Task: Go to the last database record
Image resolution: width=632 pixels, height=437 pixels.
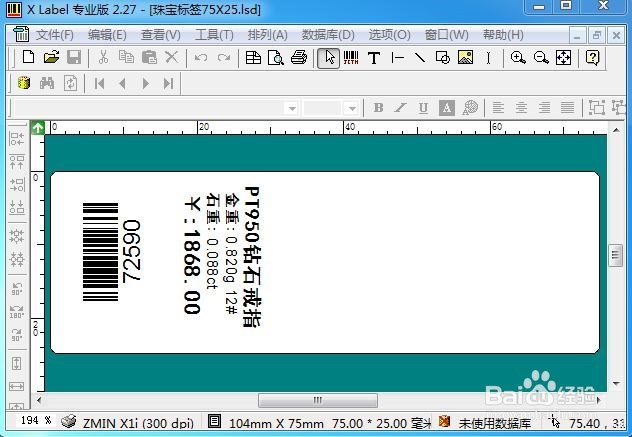Action: pos(168,84)
